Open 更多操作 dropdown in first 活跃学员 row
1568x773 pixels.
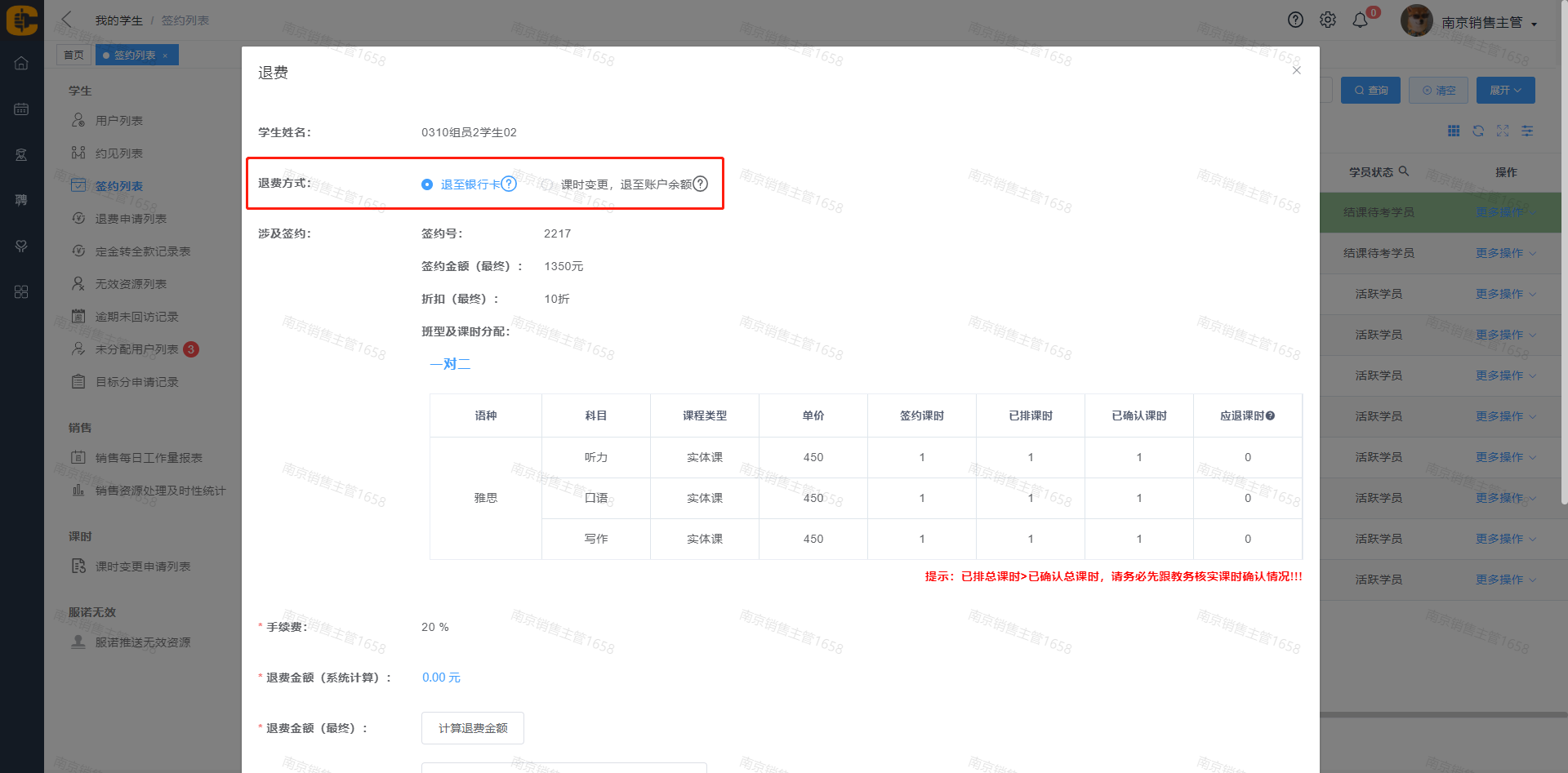point(1505,294)
